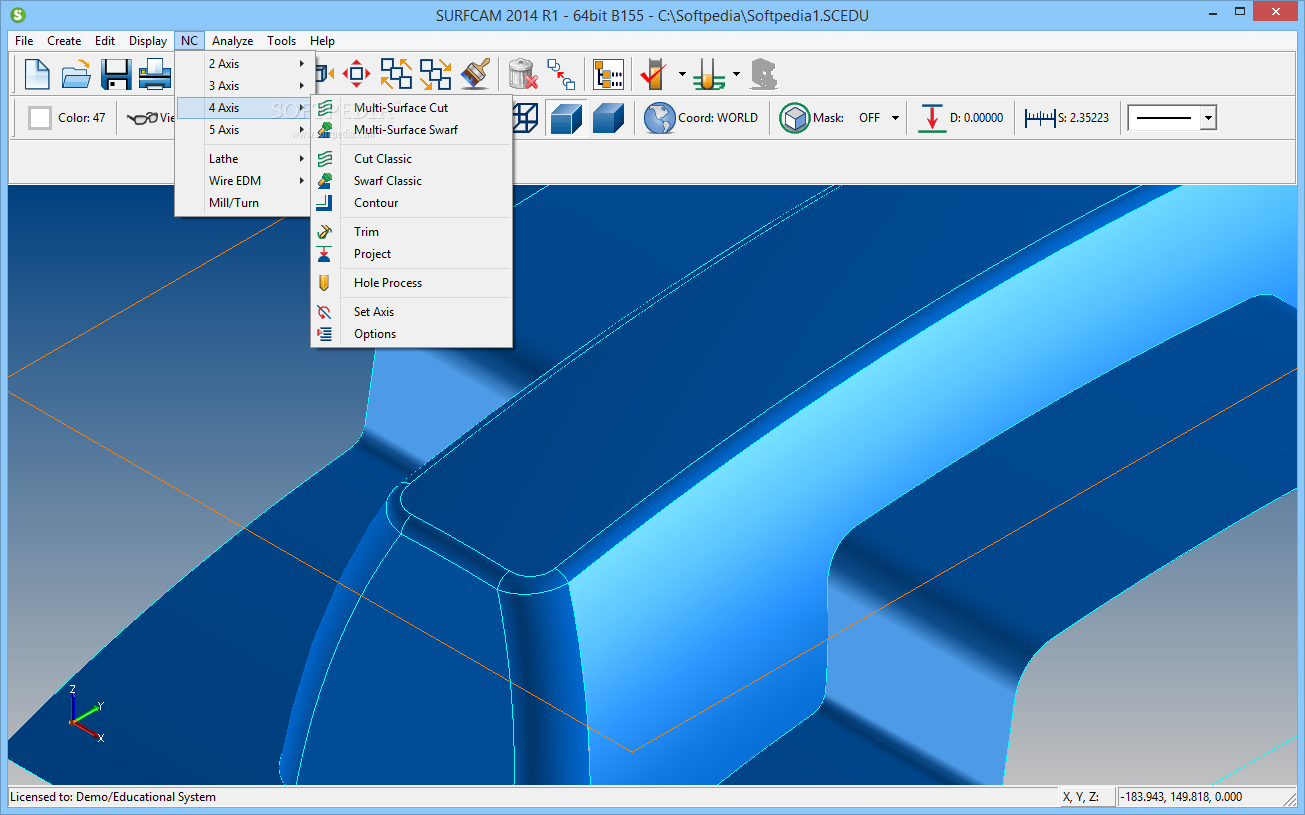Open the Create menu
This screenshot has width=1305, height=815.
pyautogui.click(x=64, y=41)
